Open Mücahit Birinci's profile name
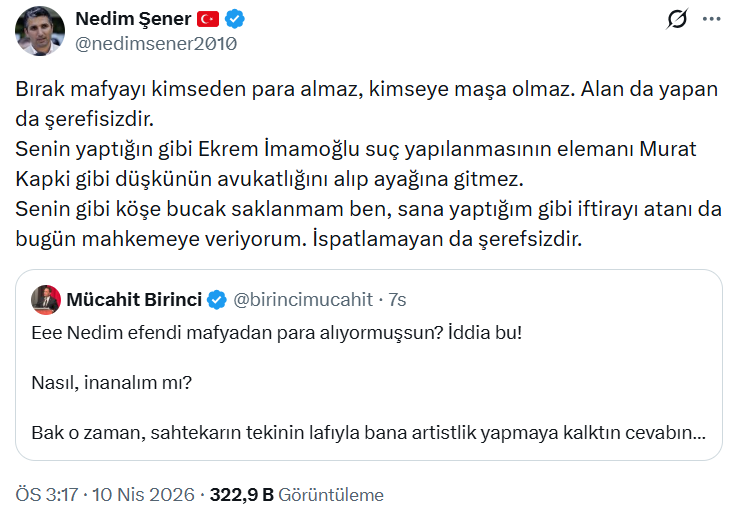This screenshot has width=732, height=517. click(x=134, y=298)
